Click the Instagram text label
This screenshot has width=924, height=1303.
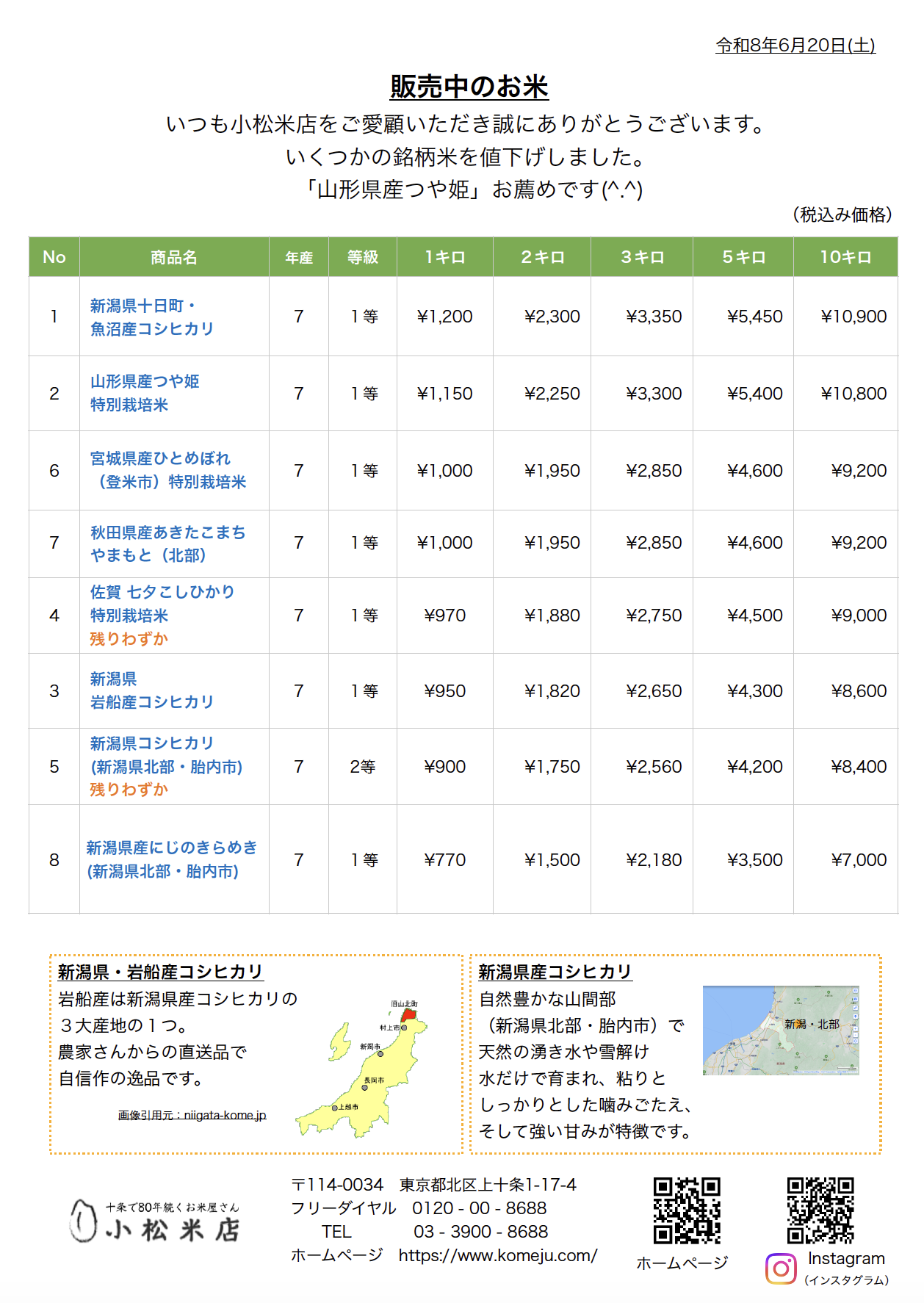pyautogui.click(x=846, y=1258)
